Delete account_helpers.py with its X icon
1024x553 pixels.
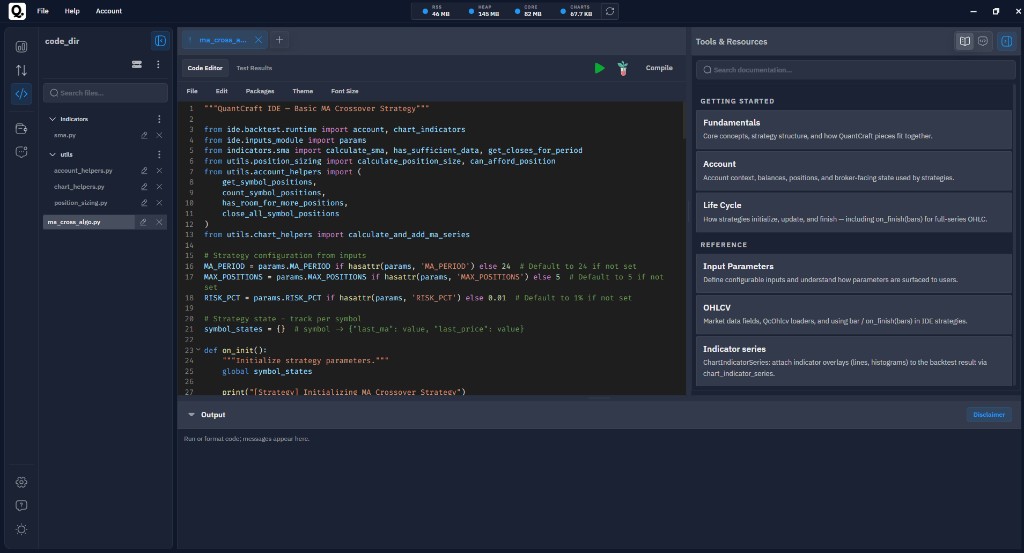tap(159, 170)
